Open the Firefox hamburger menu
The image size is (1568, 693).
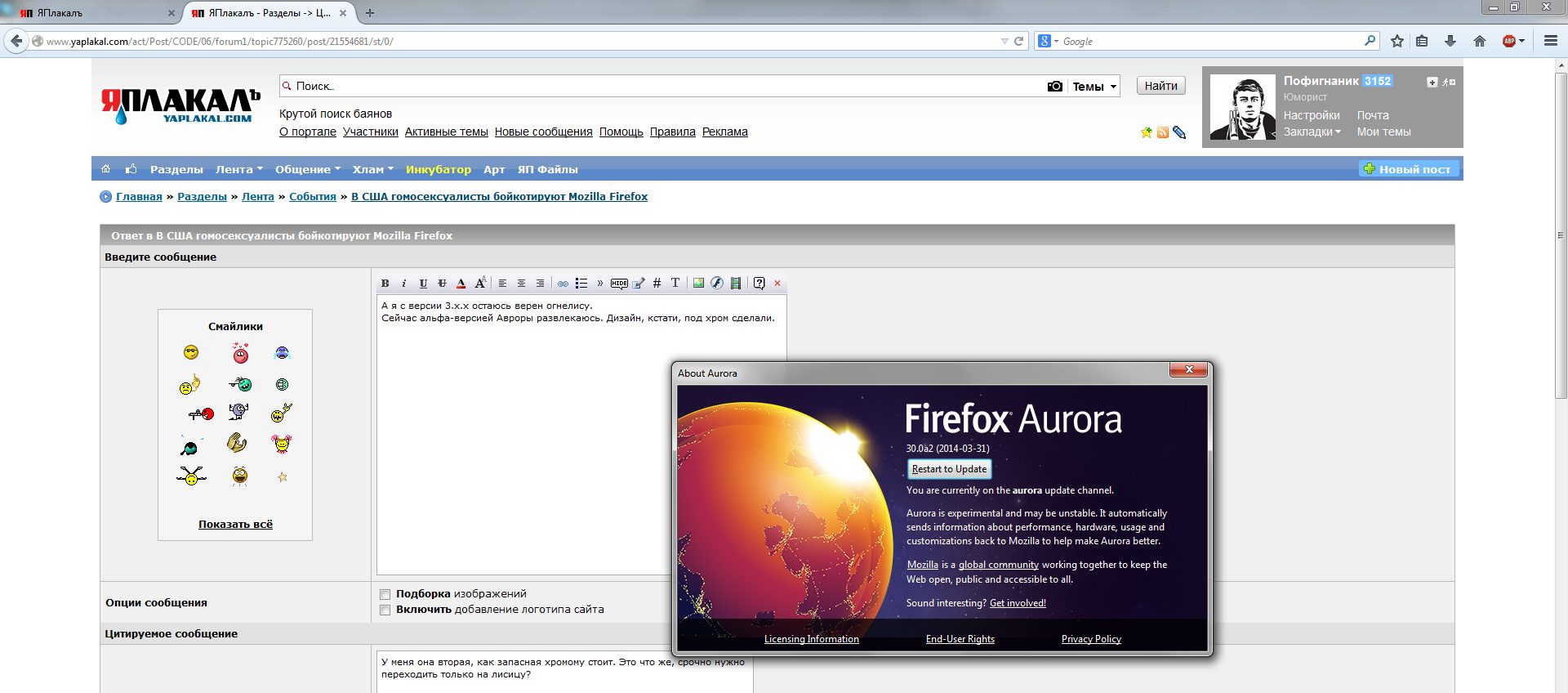[1551, 41]
